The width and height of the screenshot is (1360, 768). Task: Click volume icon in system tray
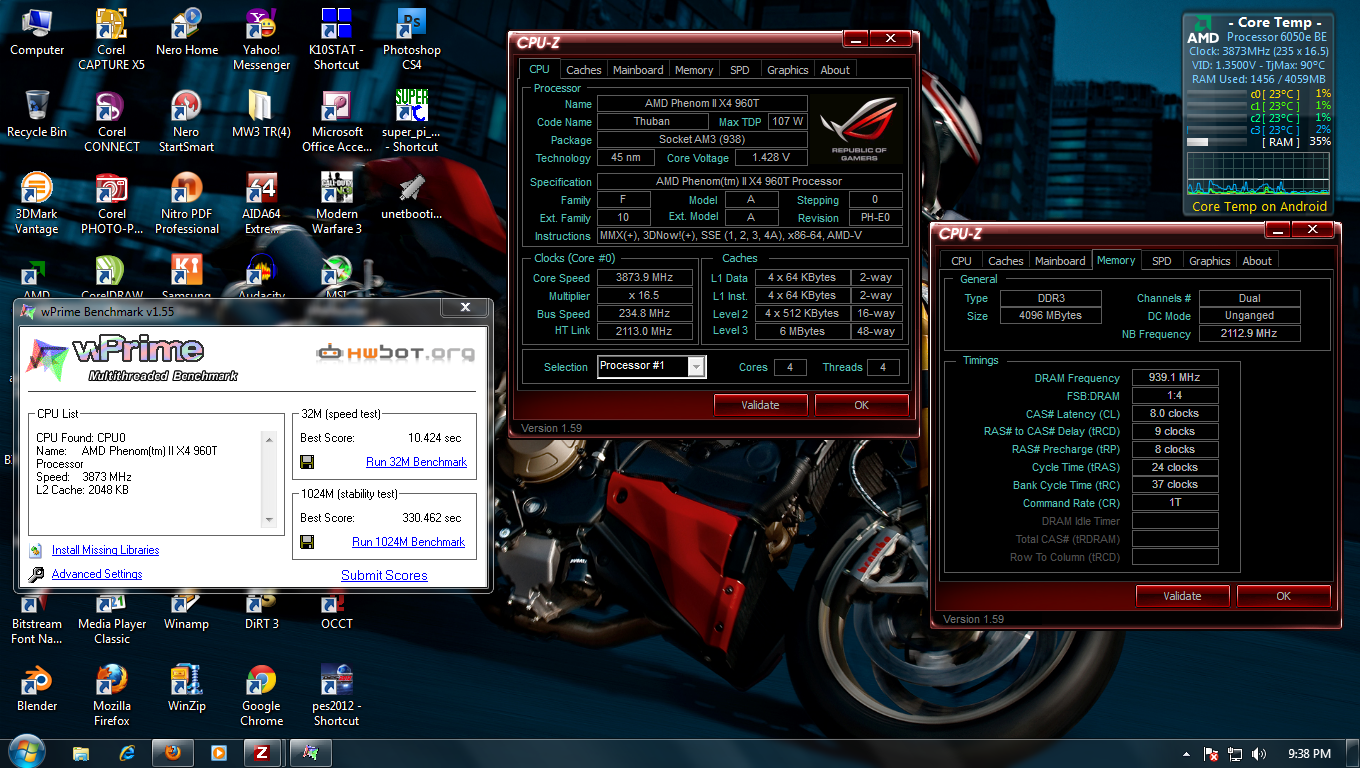[x=1258, y=754]
